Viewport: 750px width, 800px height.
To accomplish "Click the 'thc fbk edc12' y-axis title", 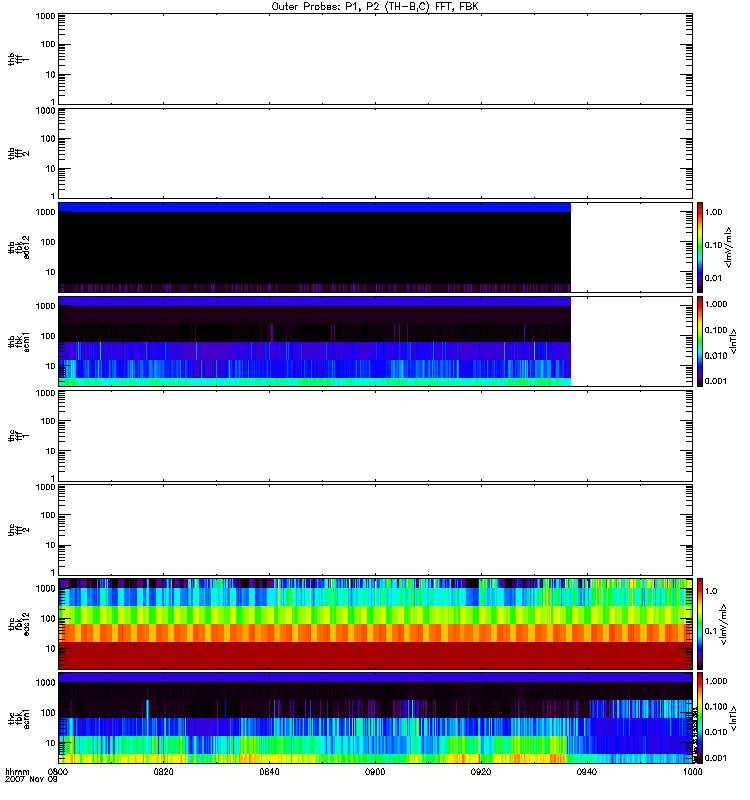I will click(19, 624).
